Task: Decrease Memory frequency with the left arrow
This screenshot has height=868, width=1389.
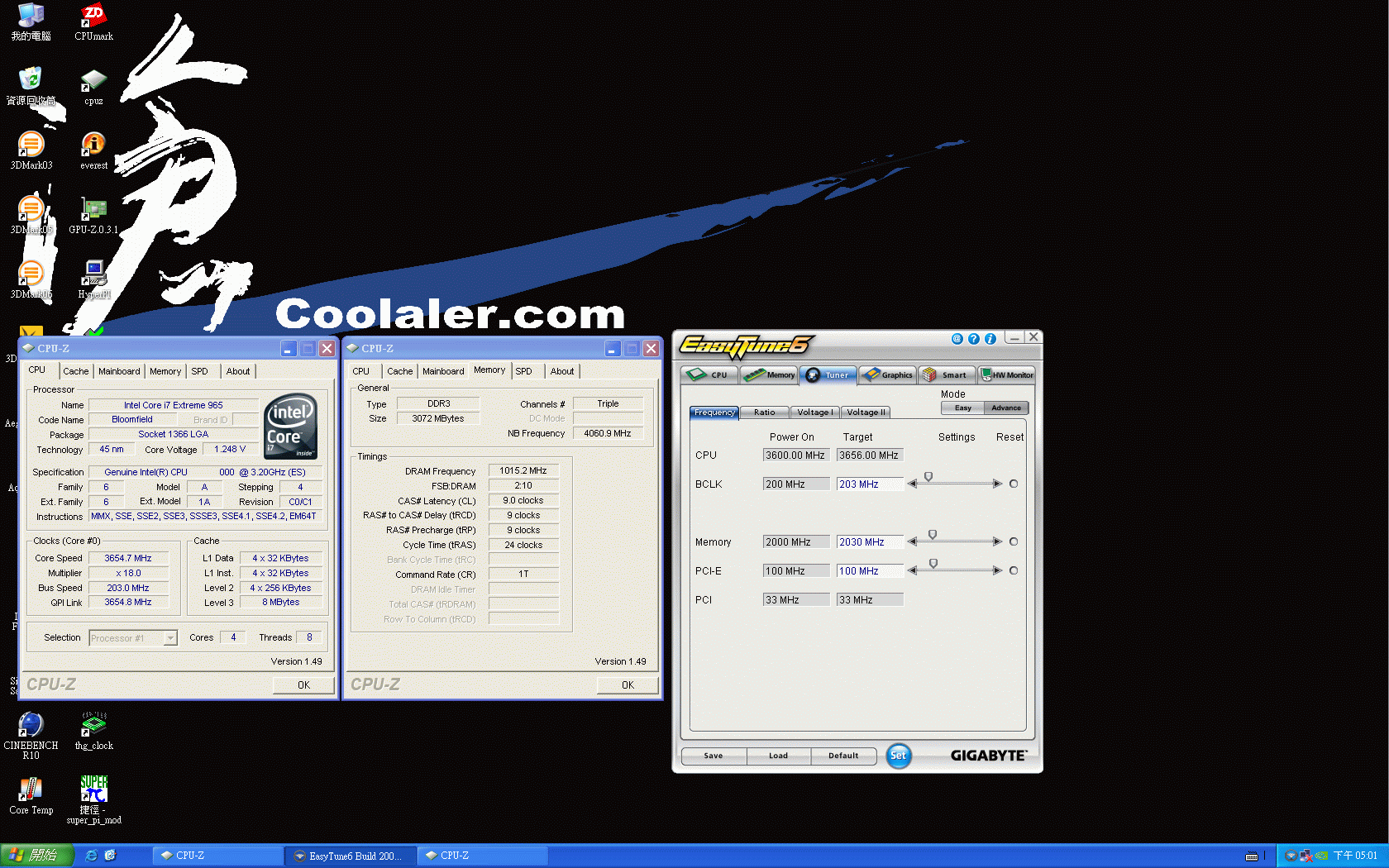Action: pyautogui.click(x=912, y=541)
